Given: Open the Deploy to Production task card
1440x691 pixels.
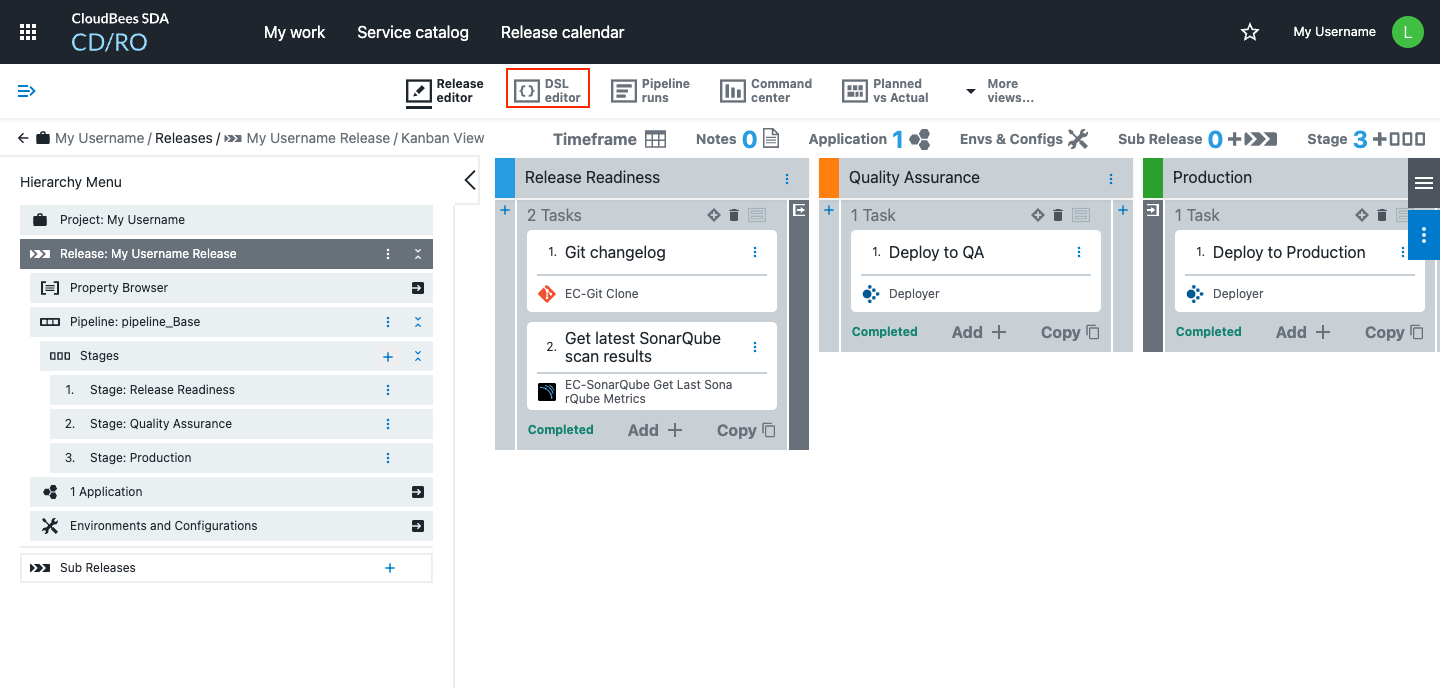Looking at the screenshot, I should point(1300,272).
